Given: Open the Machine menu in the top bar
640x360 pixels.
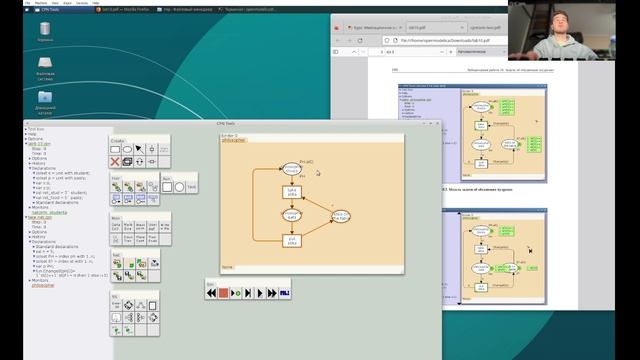Looking at the screenshot, I should pyautogui.click(x=40, y=3).
